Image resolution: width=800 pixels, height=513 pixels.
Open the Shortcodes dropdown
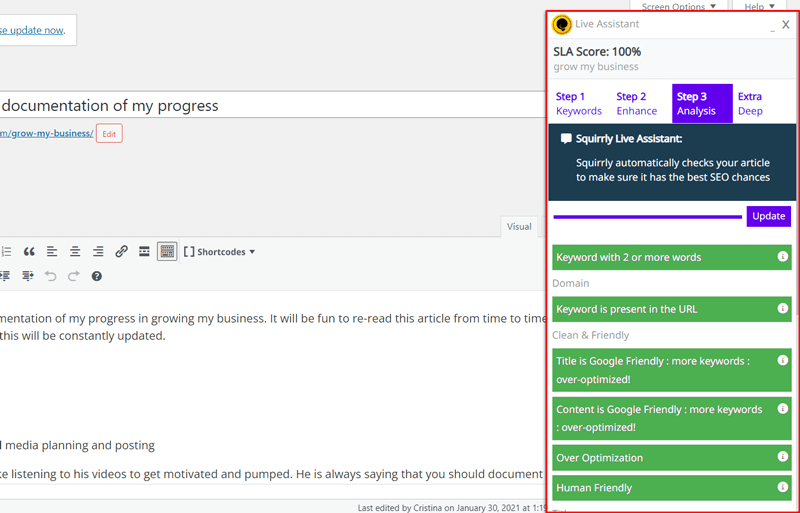click(219, 252)
